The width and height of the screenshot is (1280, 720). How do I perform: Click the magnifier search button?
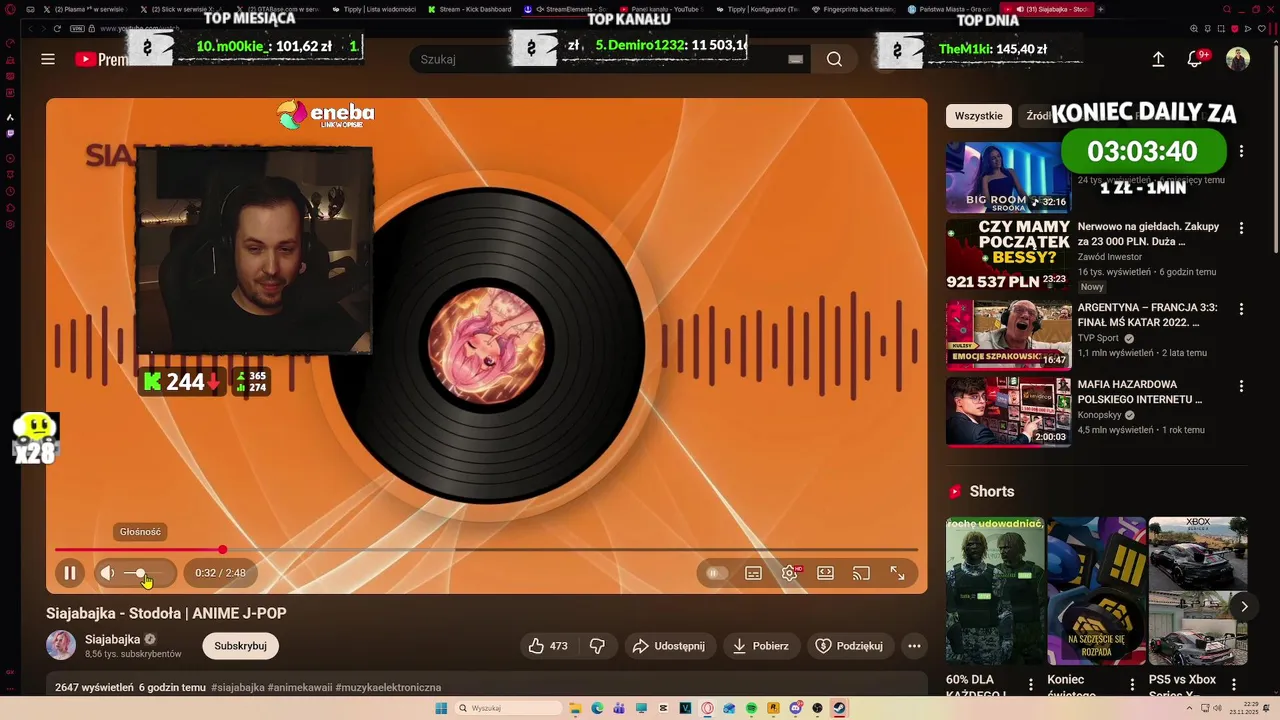point(834,59)
